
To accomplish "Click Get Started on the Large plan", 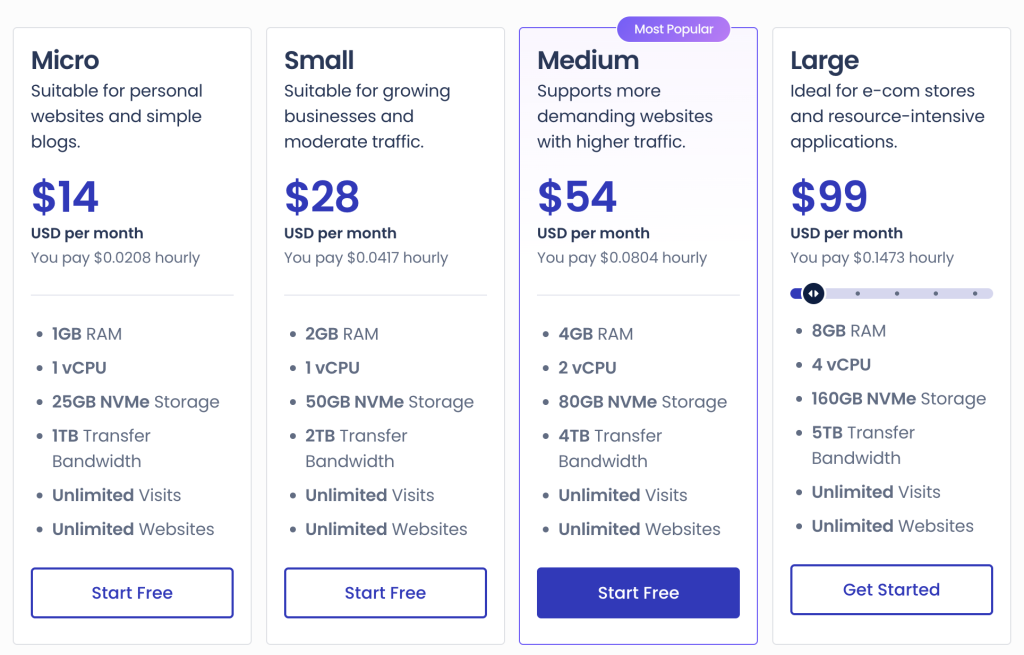I will point(891,589).
